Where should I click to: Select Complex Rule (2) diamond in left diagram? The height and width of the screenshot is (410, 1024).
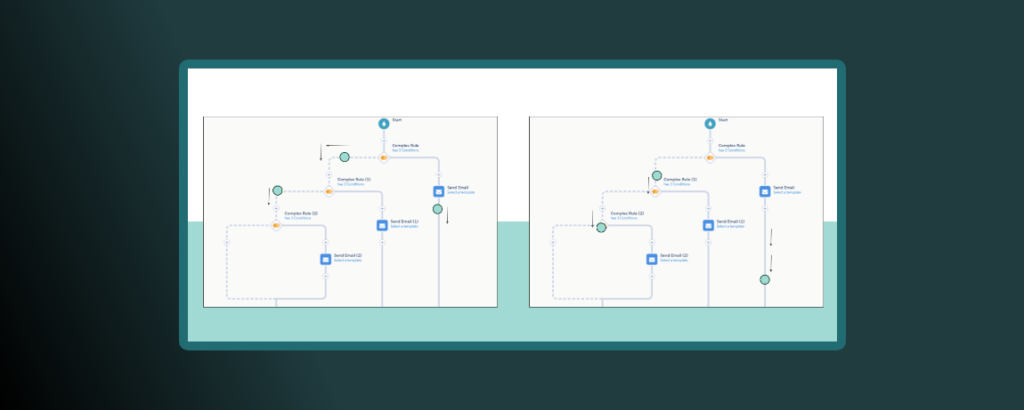[x=276, y=225]
